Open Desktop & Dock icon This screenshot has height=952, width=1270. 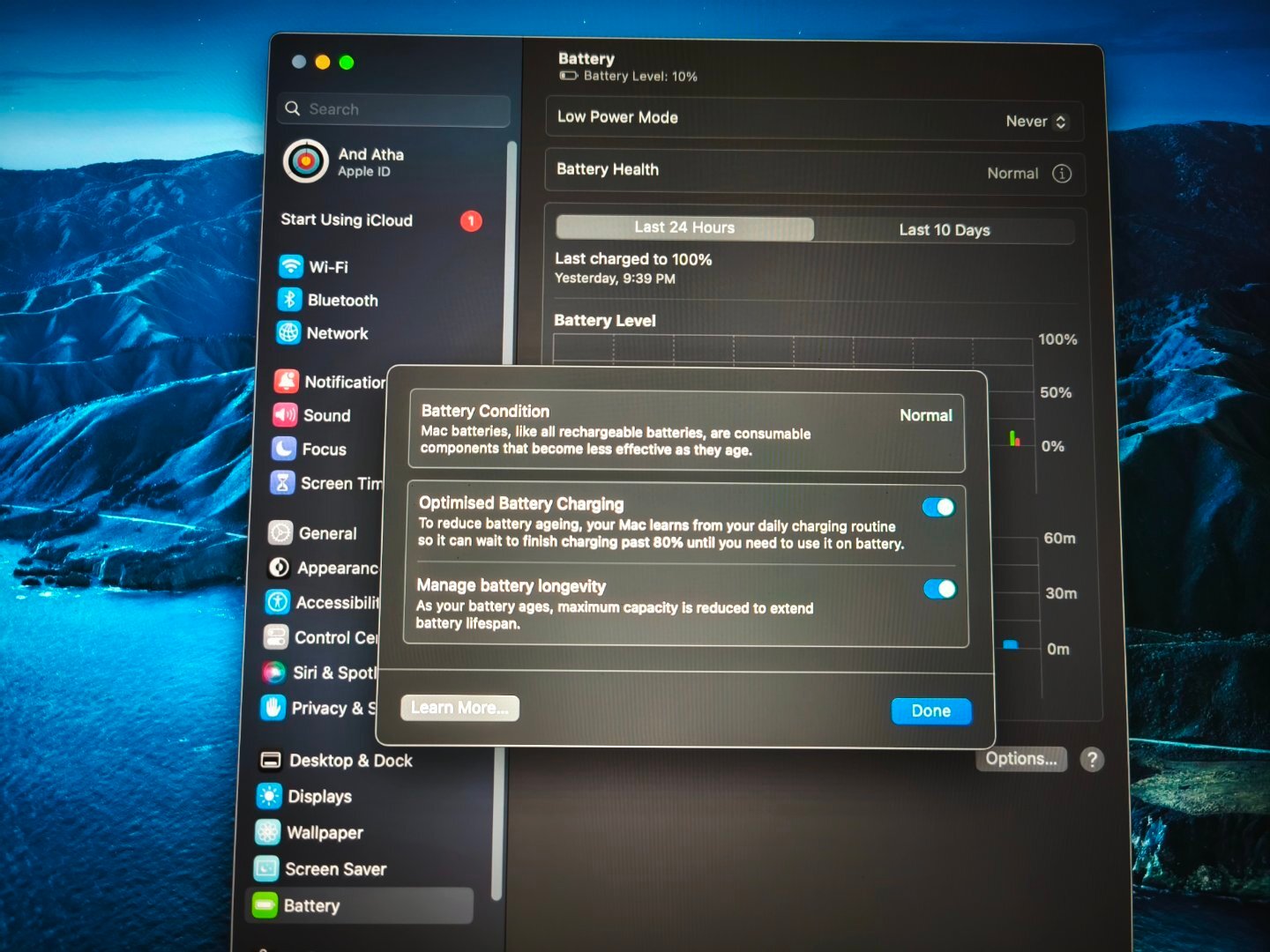pyautogui.click(x=270, y=760)
